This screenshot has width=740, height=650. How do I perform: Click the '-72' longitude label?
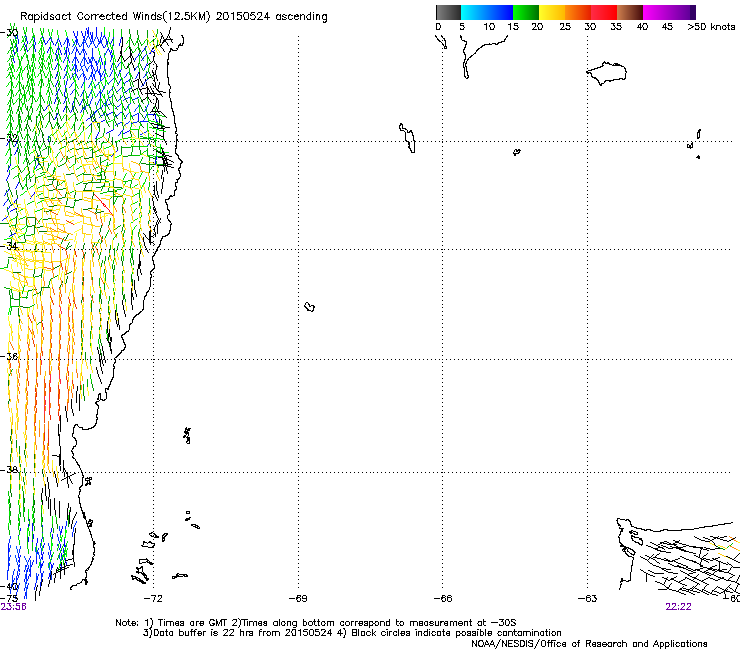pyautogui.click(x=153, y=599)
